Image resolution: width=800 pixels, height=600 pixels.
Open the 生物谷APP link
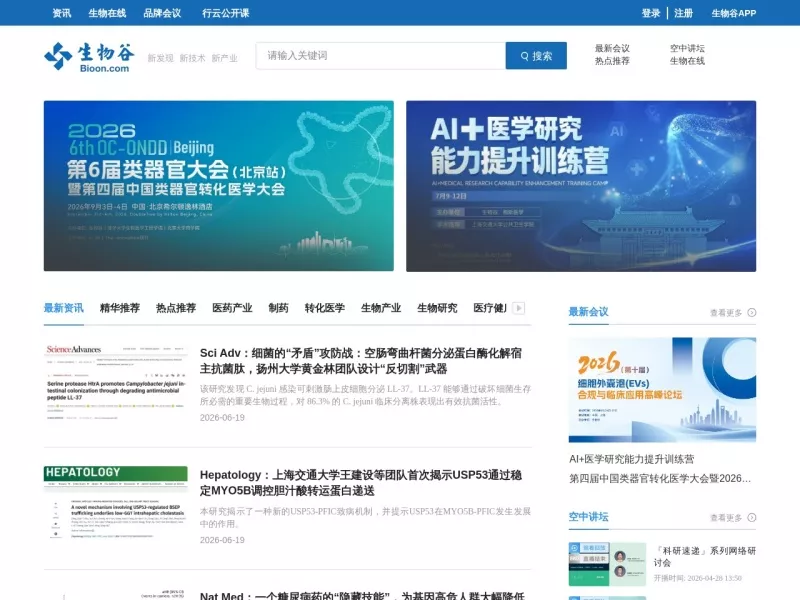point(734,13)
